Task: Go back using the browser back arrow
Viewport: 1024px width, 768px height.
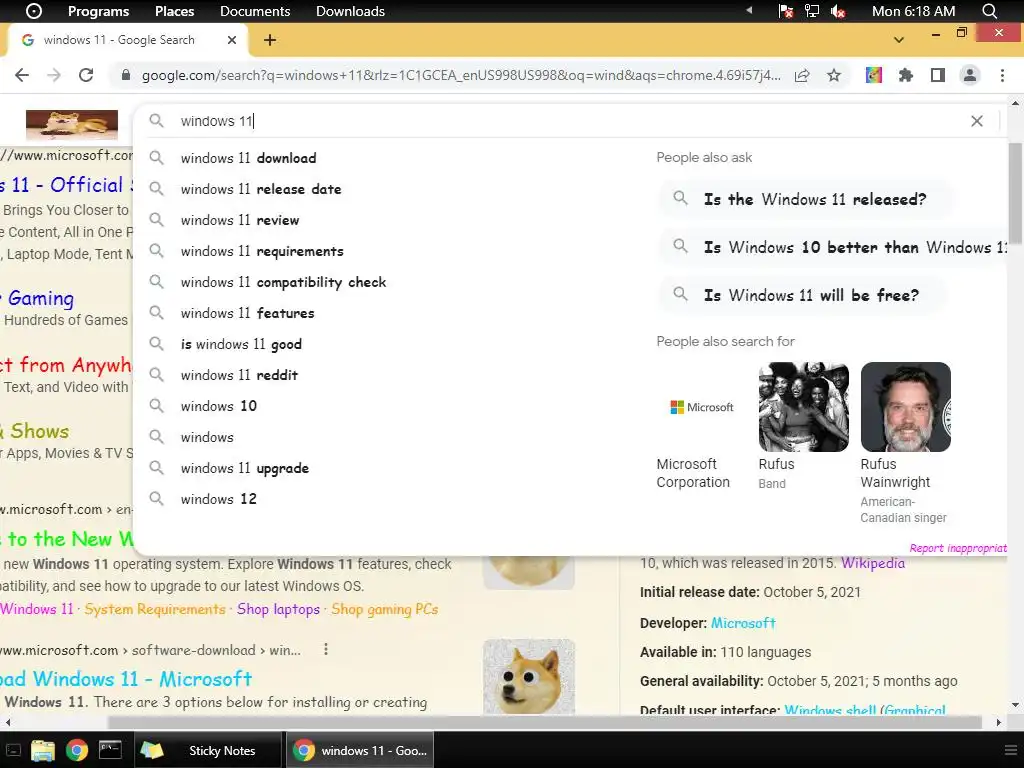Action: [22, 75]
